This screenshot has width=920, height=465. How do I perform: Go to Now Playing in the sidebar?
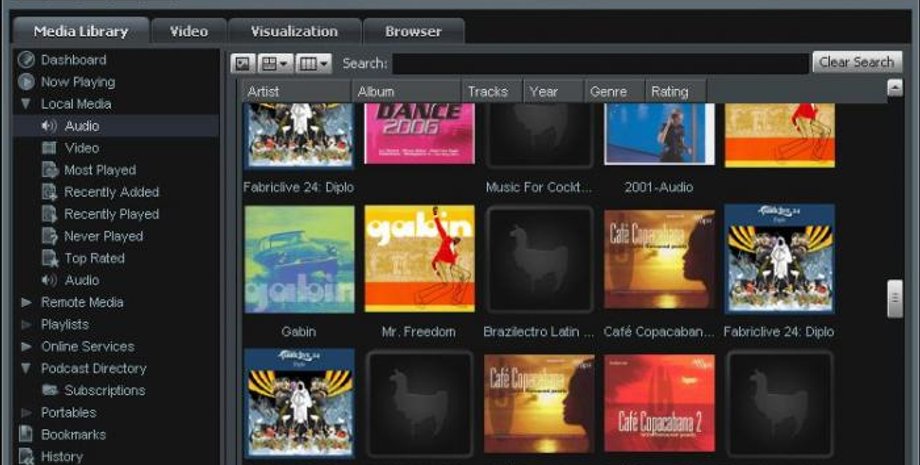coord(77,82)
